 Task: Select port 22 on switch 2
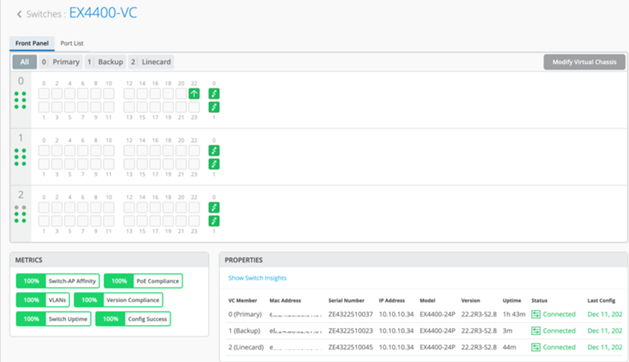click(x=194, y=207)
